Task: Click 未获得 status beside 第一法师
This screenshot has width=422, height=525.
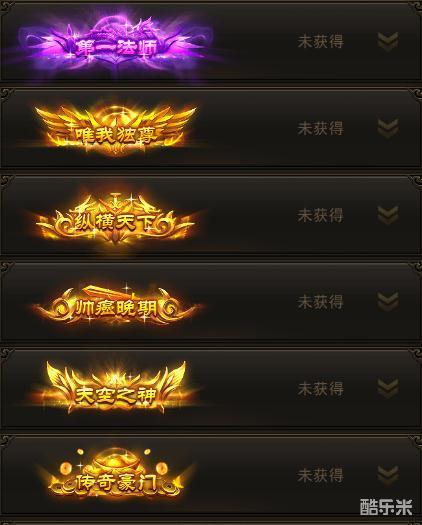Action: (321, 42)
